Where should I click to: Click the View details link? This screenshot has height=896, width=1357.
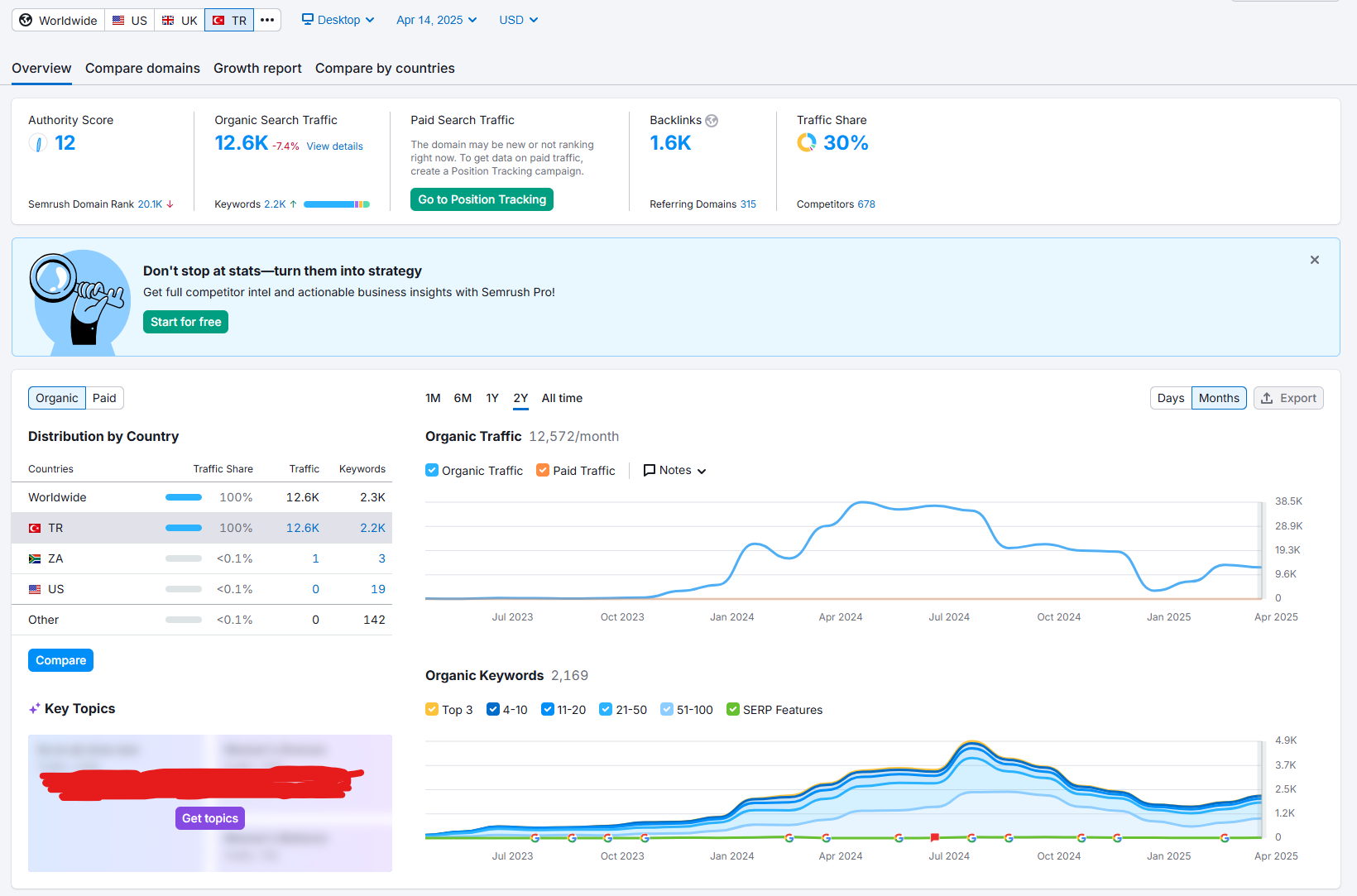tap(334, 146)
